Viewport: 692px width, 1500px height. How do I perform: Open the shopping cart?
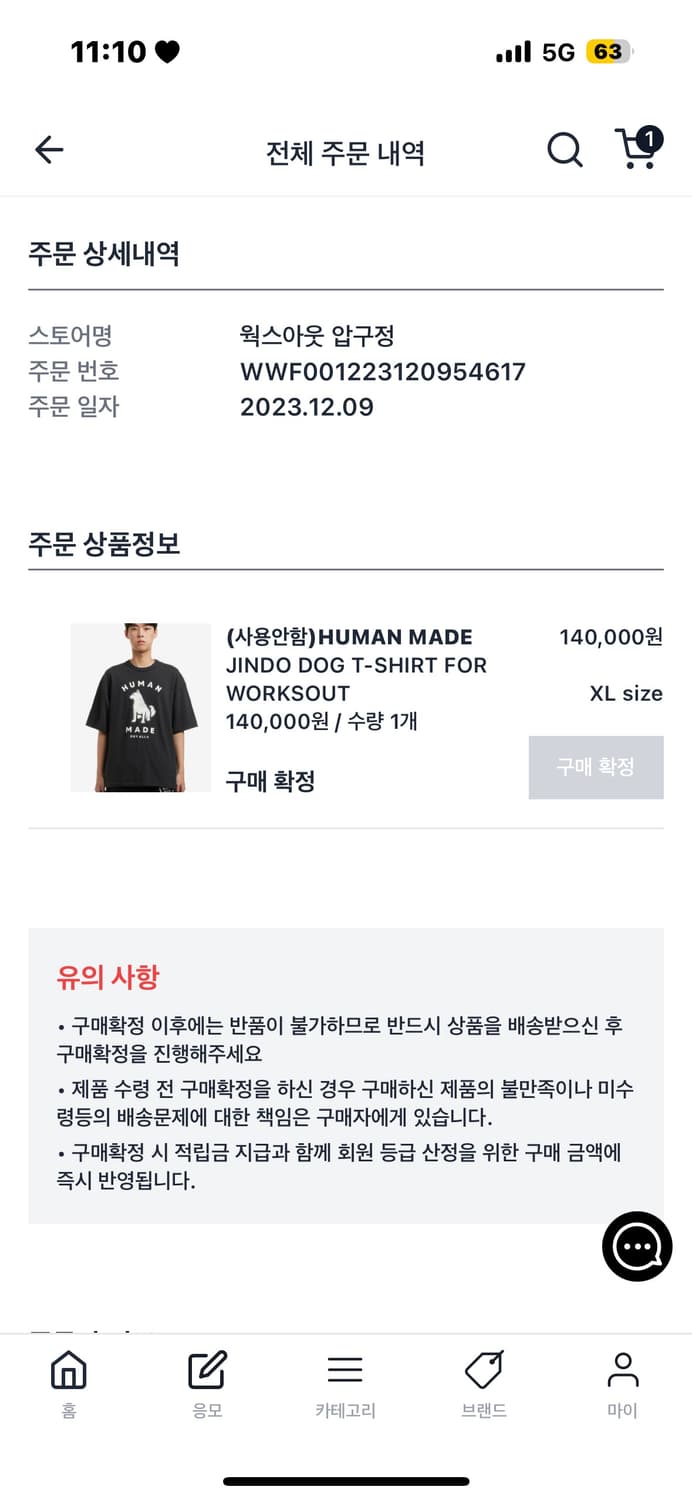pos(634,151)
